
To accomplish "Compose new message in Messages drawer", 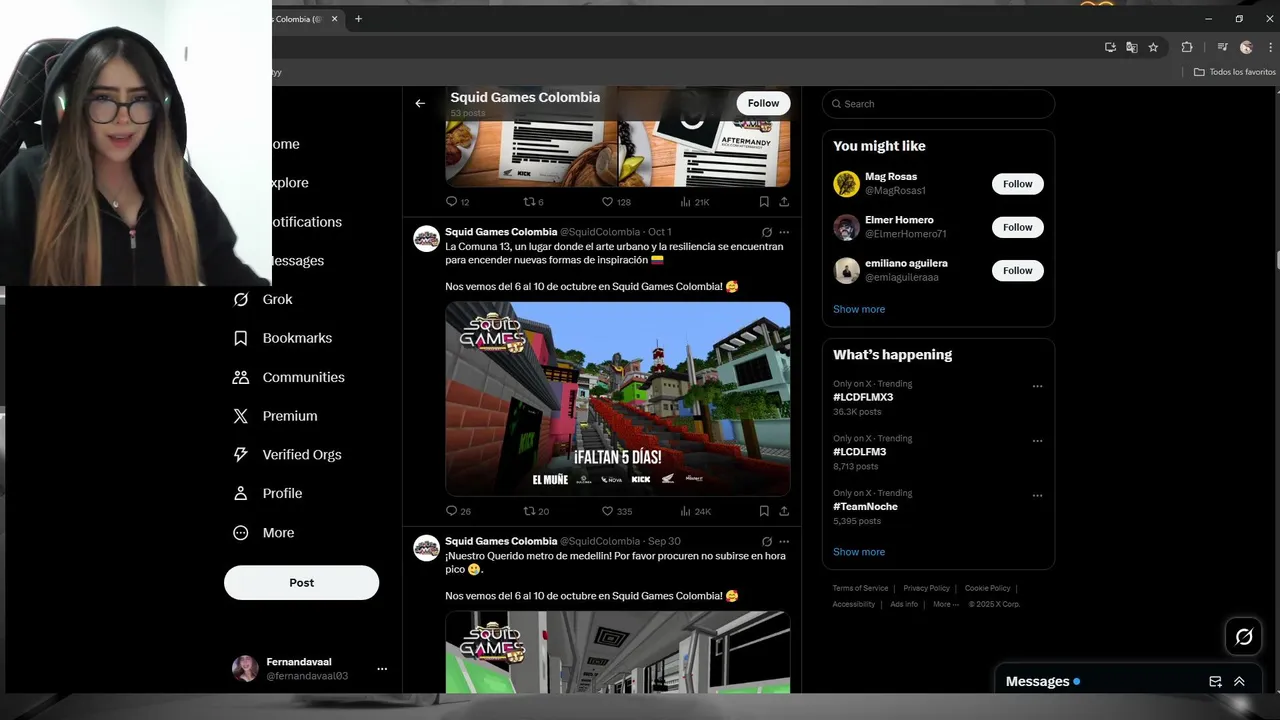I will [x=1215, y=681].
